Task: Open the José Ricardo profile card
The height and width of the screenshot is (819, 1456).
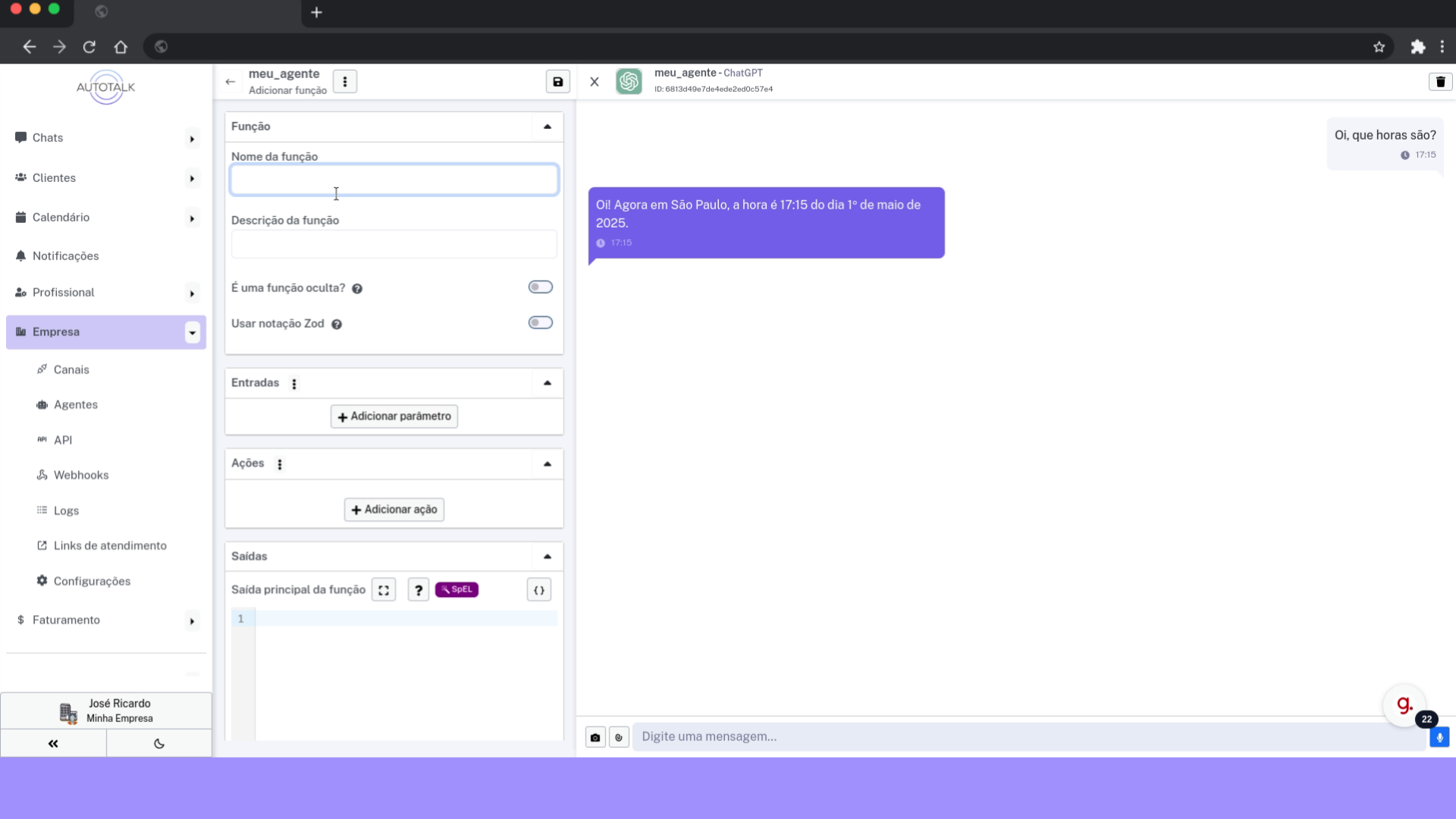Action: (x=106, y=711)
